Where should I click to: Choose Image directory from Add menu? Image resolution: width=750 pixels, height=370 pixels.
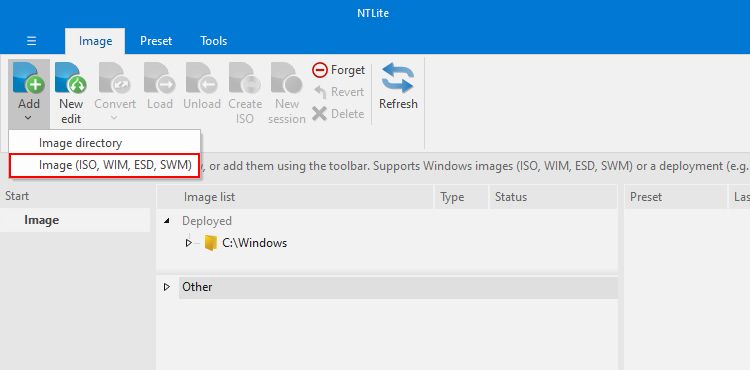tap(105, 143)
